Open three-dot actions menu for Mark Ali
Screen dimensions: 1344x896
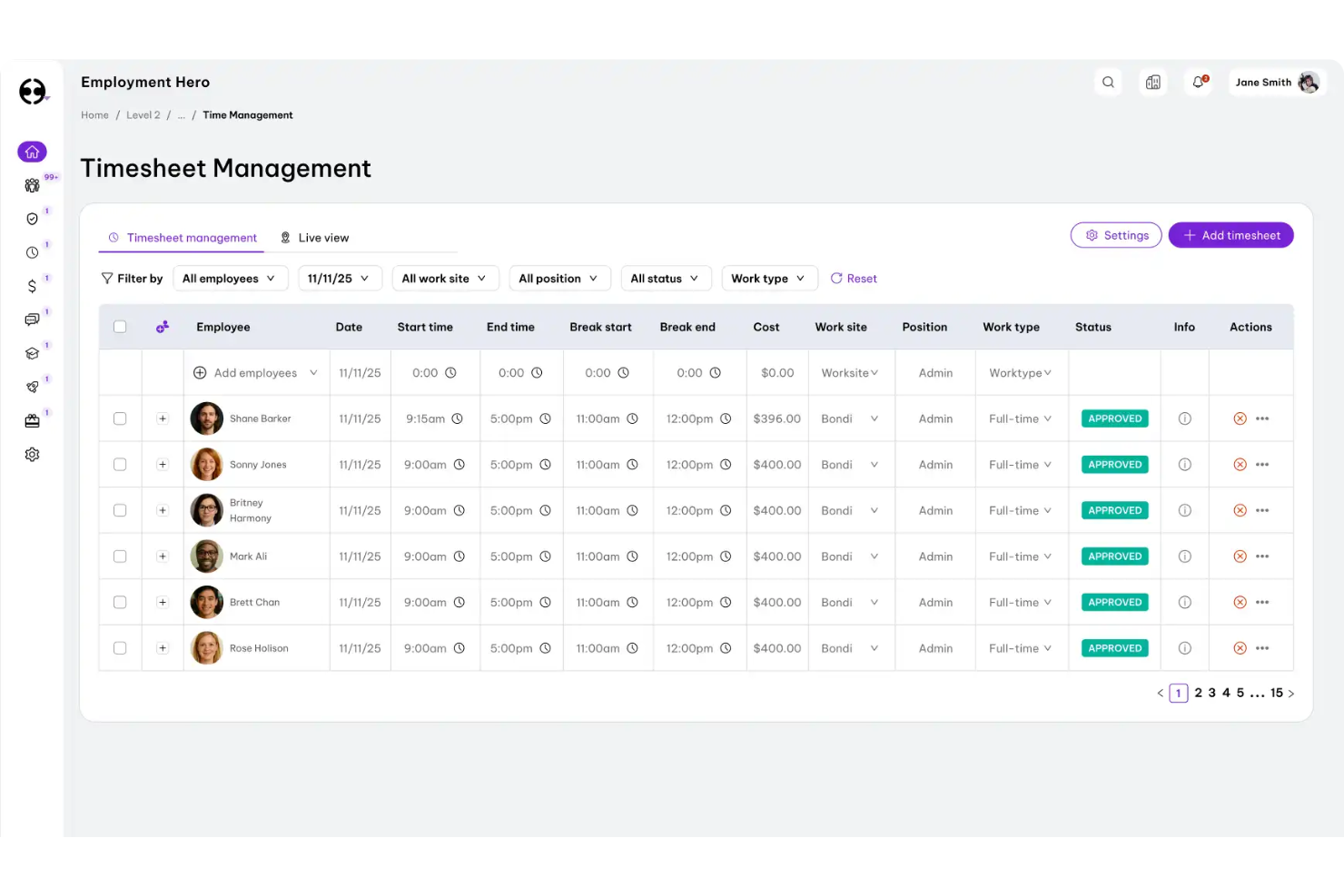pos(1262,556)
